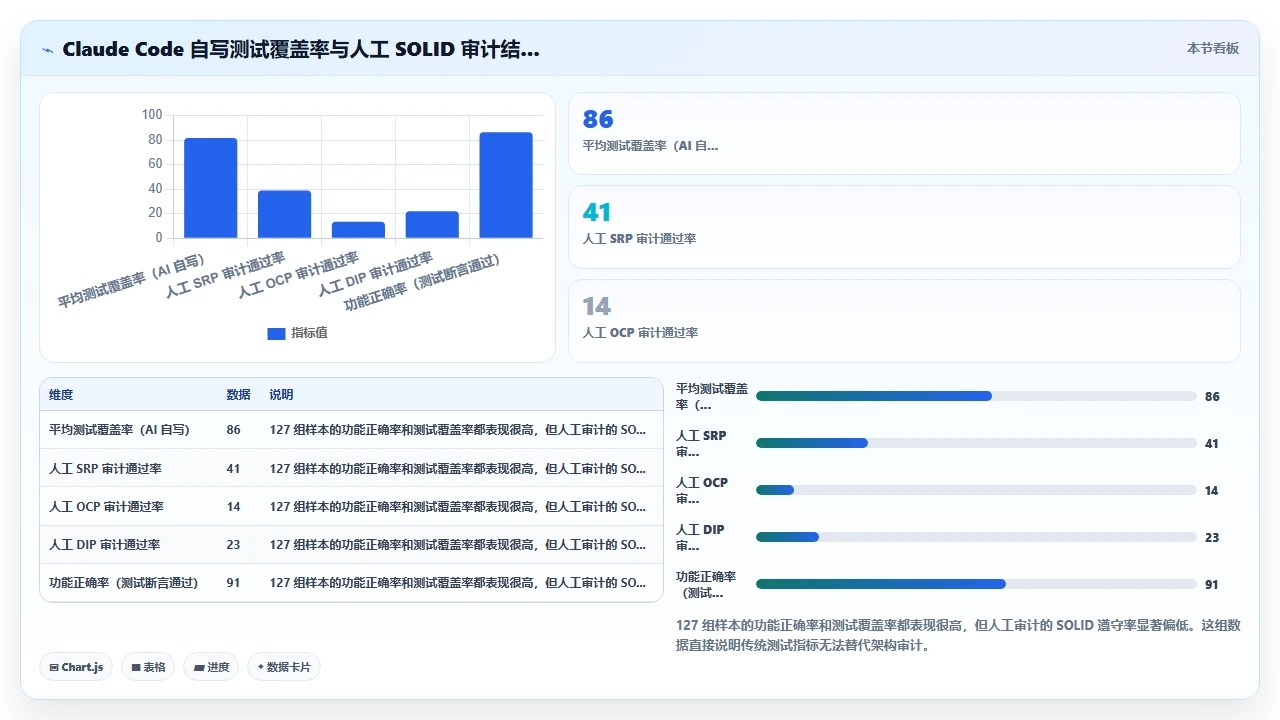
Task: Click the 表格 tag chip
Action: 148,667
